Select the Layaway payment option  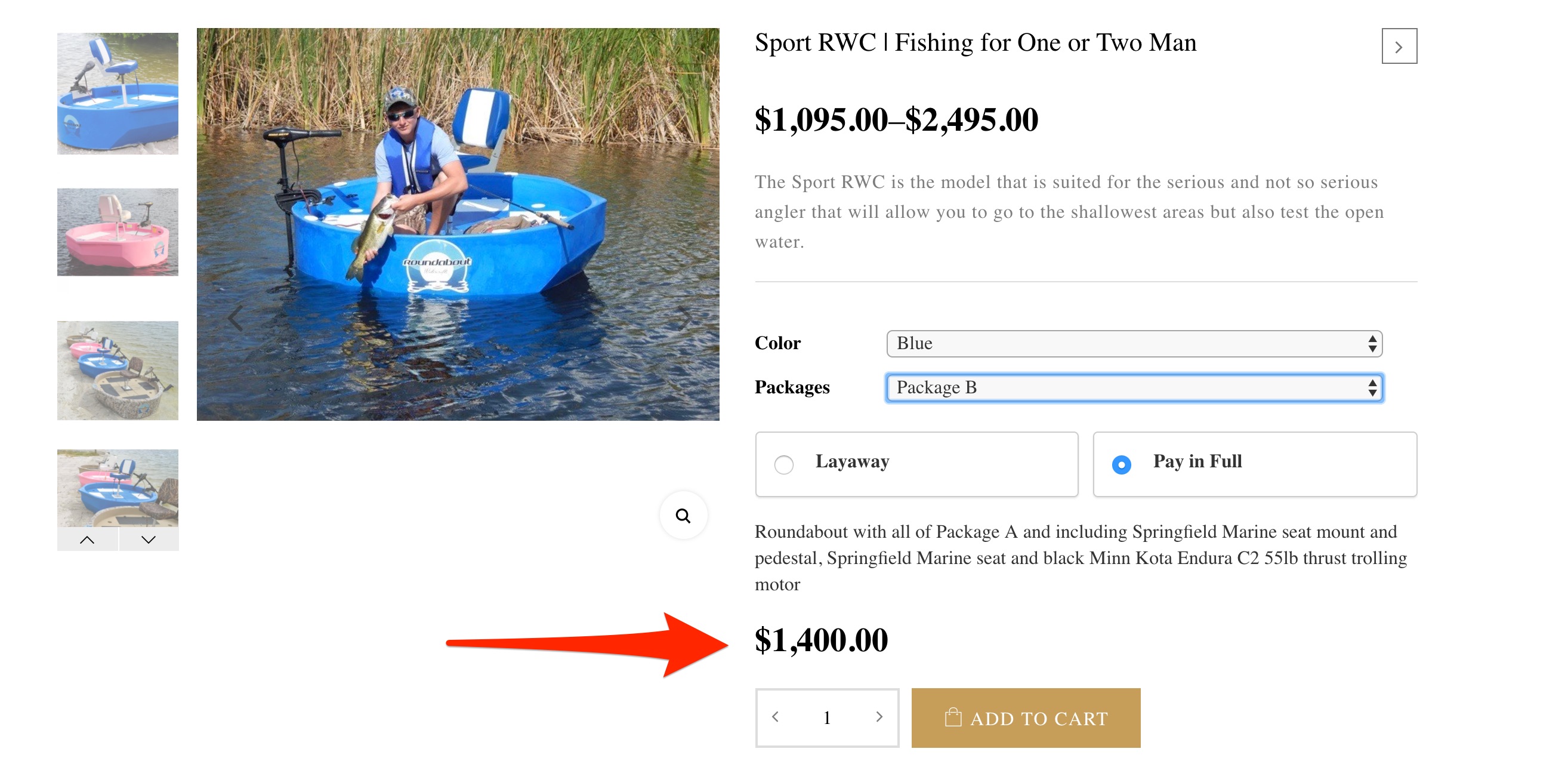click(x=785, y=464)
